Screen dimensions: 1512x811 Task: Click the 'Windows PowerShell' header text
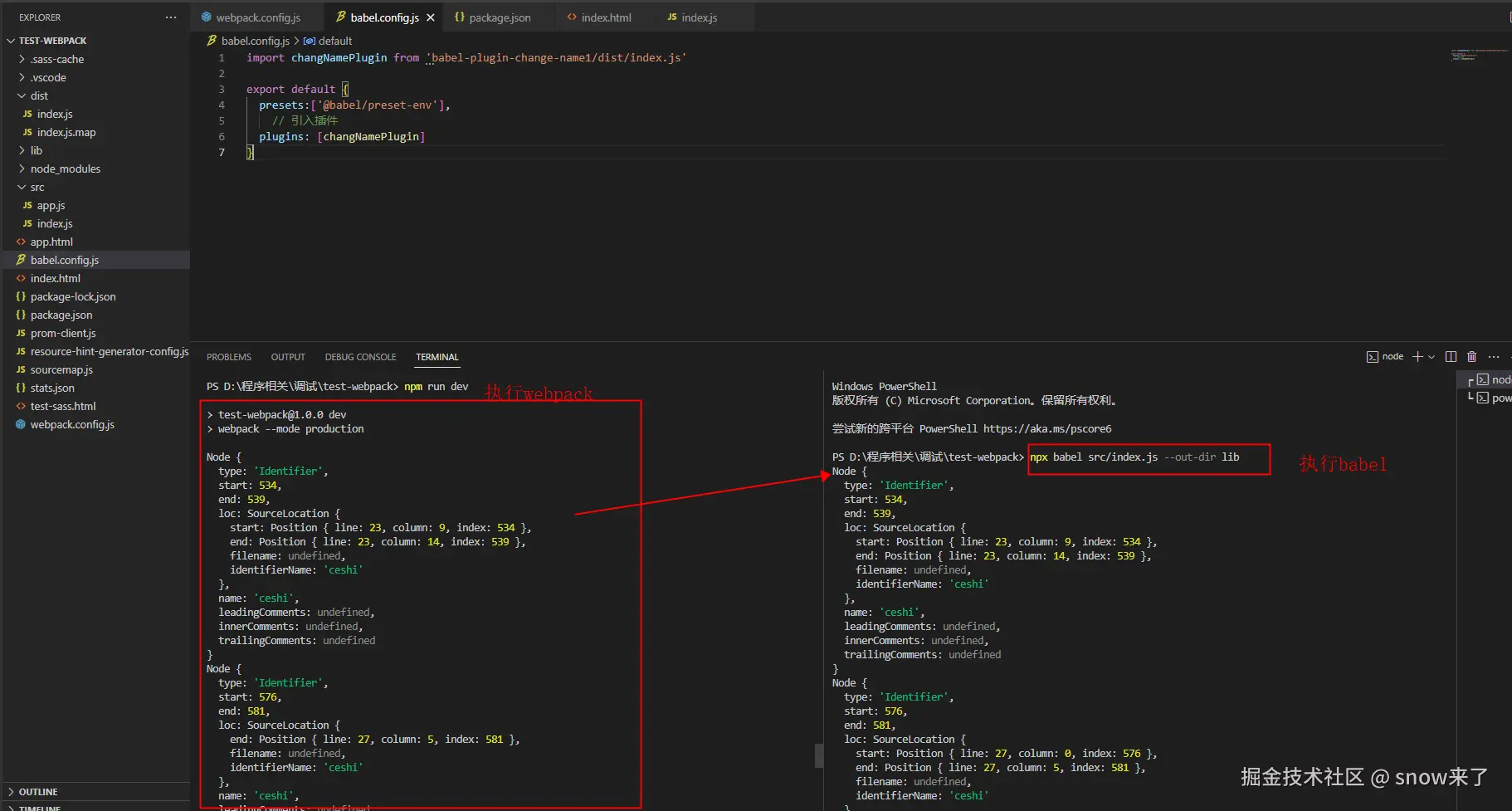click(885, 387)
